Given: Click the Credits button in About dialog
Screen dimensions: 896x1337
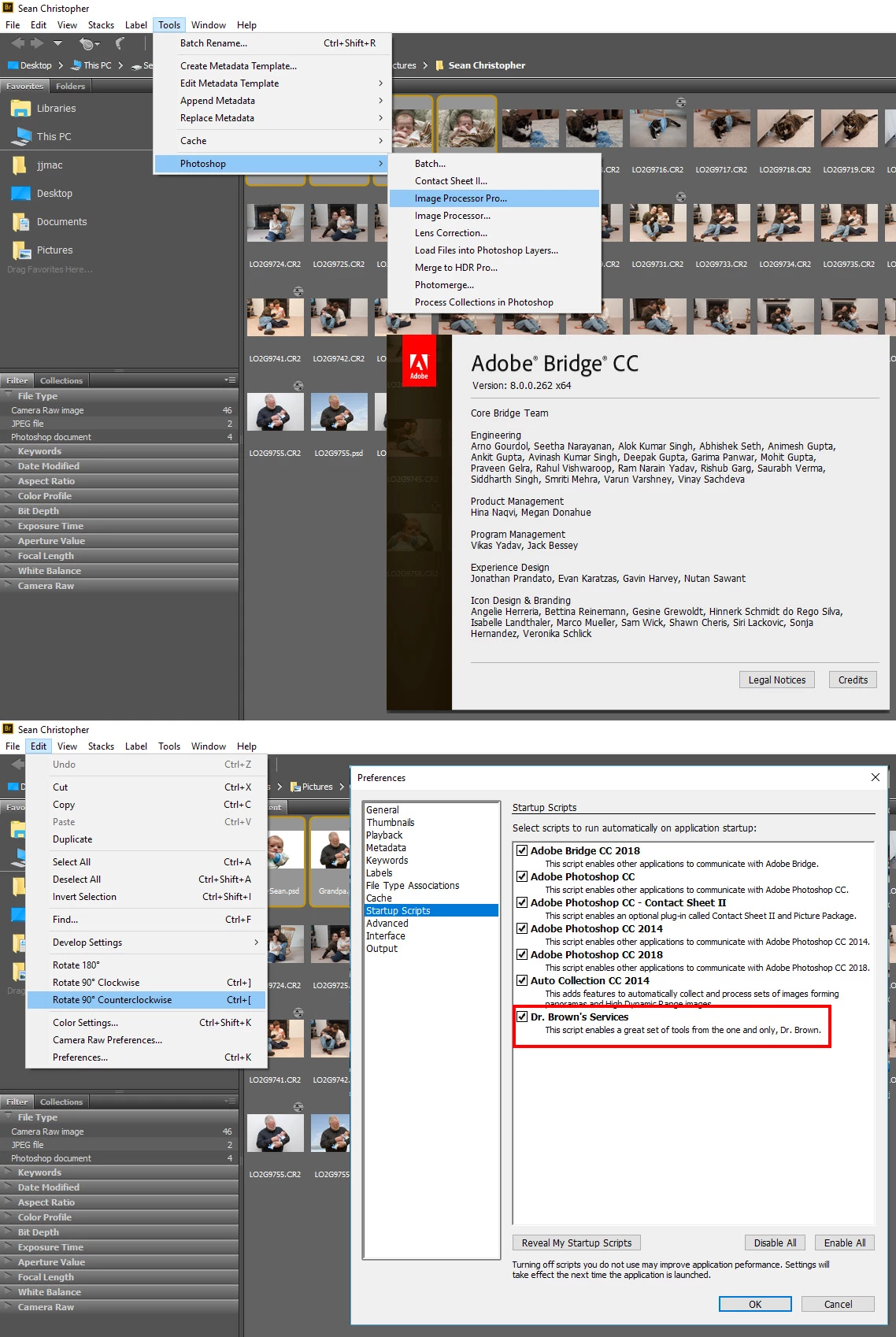Looking at the screenshot, I should point(853,680).
